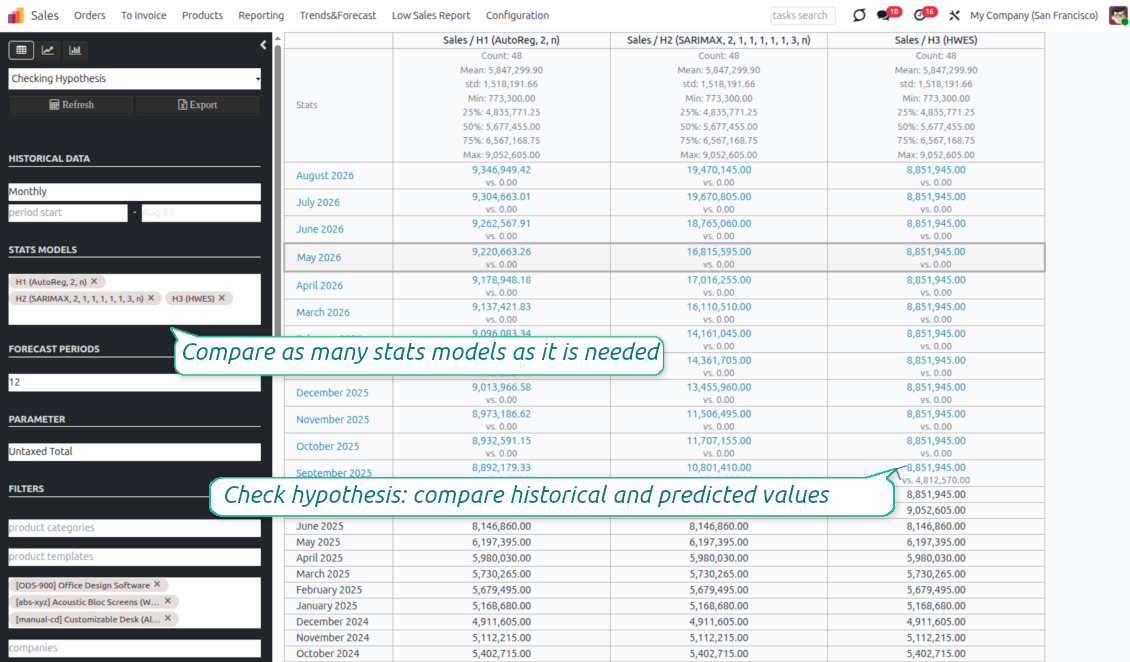Select the bar chart view icon
This screenshot has height=662, width=1130.
75,49
